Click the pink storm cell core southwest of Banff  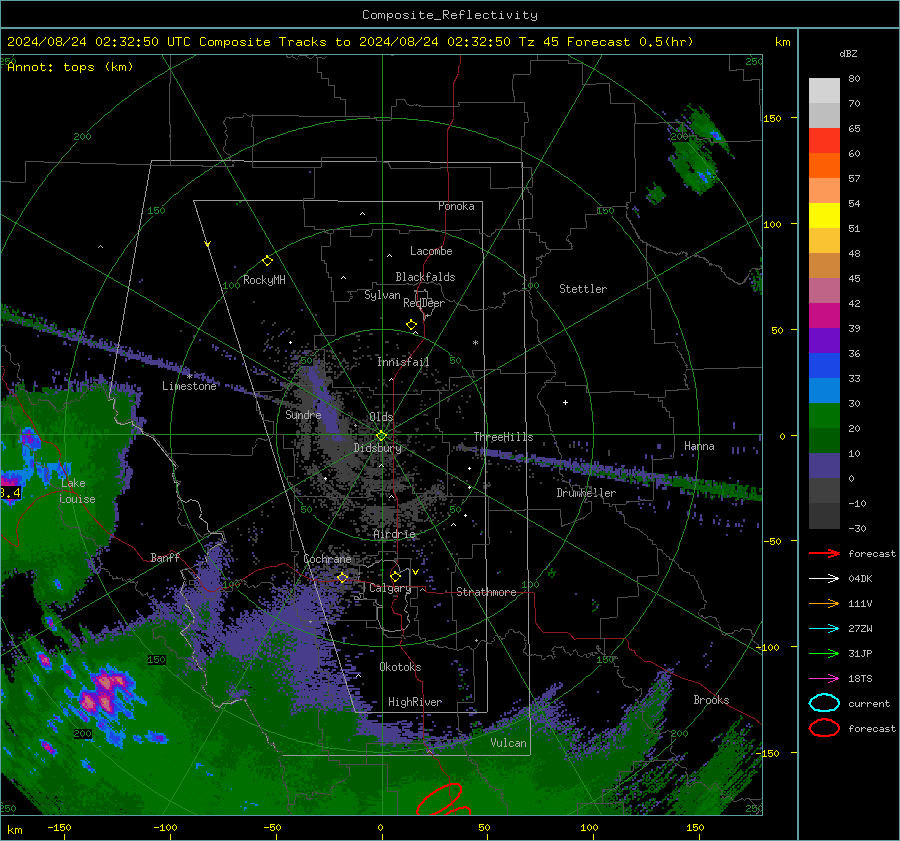[x=103, y=692]
